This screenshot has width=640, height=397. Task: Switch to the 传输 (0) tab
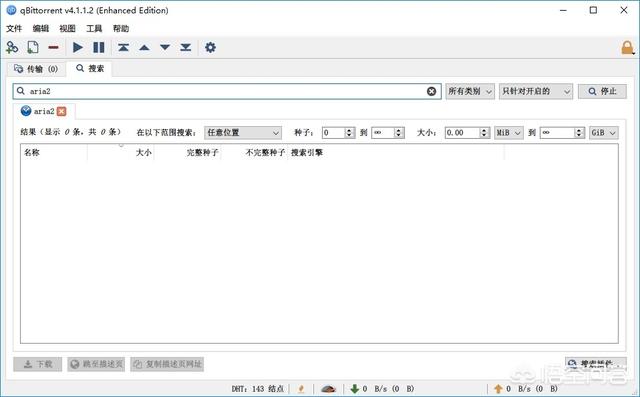(x=36, y=69)
